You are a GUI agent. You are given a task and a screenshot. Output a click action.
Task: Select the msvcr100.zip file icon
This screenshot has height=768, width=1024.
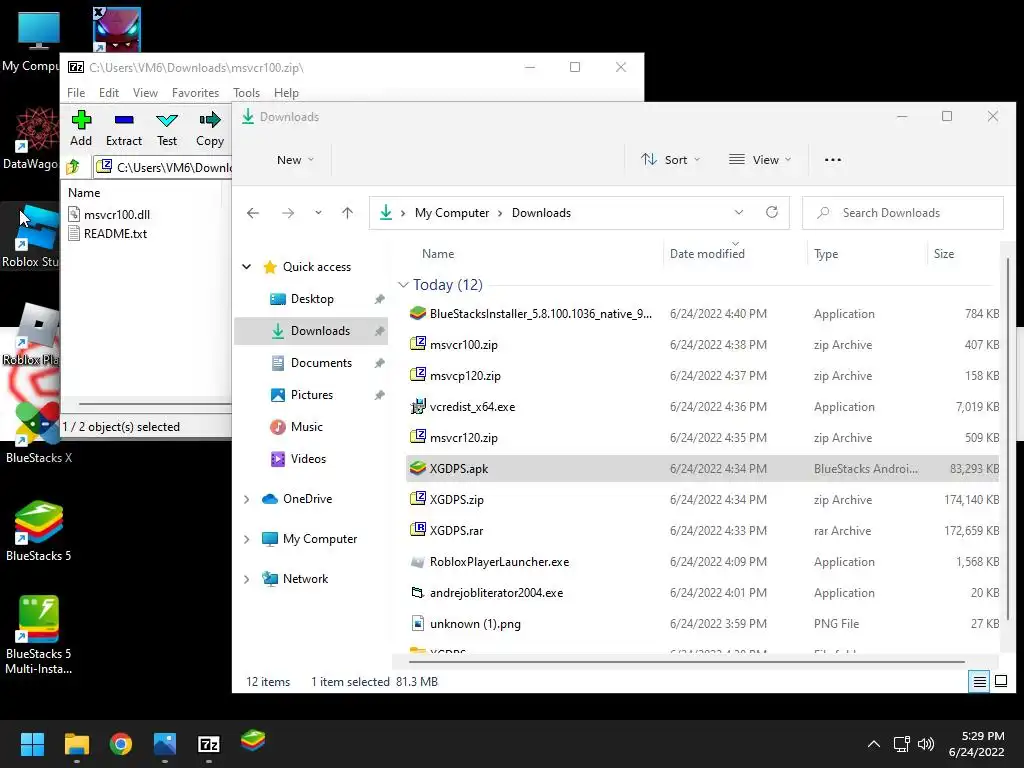click(x=418, y=344)
